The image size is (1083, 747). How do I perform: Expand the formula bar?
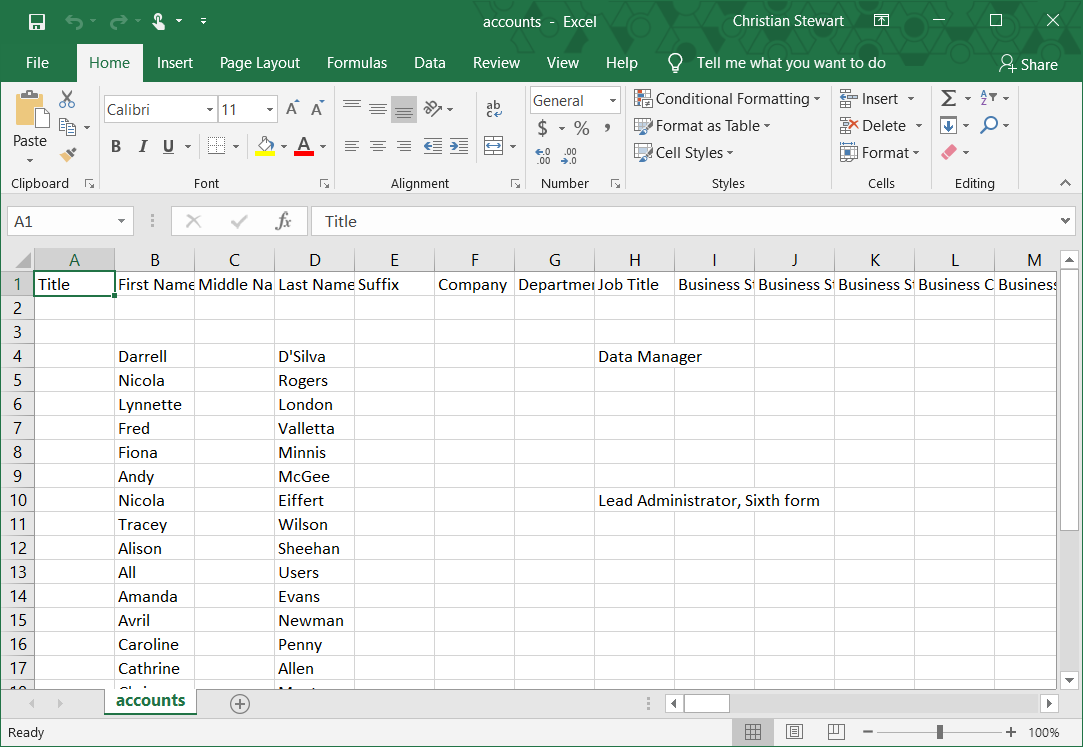click(1065, 221)
